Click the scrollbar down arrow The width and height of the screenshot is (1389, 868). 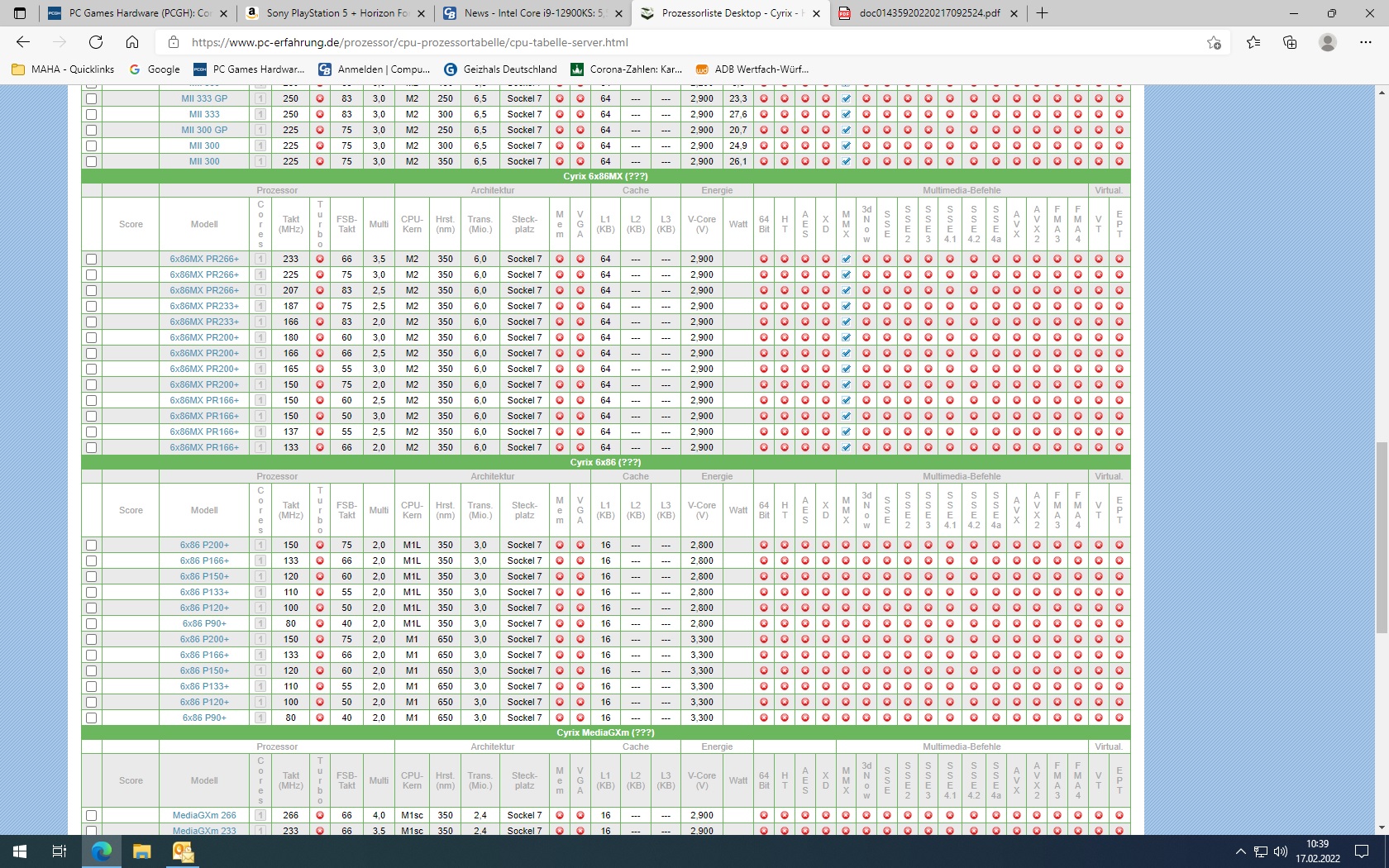point(1382,827)
